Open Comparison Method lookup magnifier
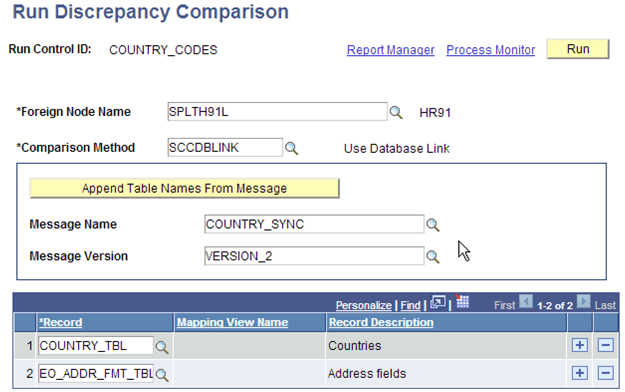This screenshot has height=392, width=625. point(291,148)
